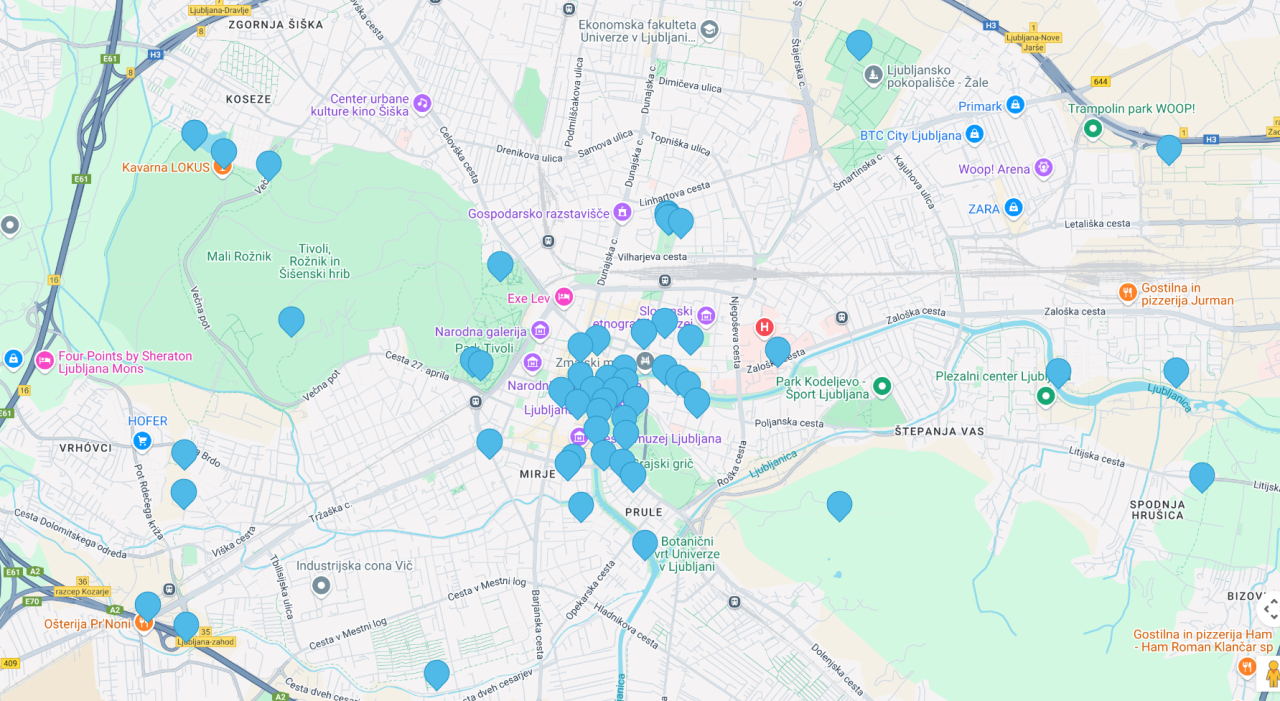1280x701 pixels.
Task: Open the Exe Lev hotel icon
Action: [x=564, y=297]
